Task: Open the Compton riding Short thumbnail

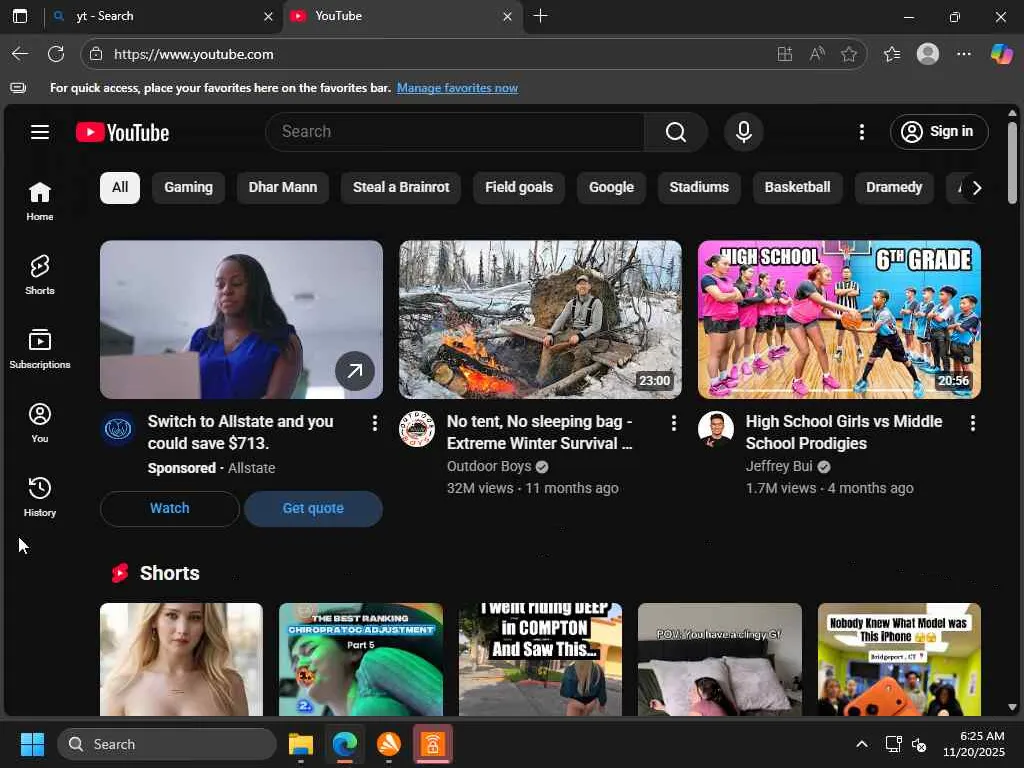Action: tap(540, 660)
